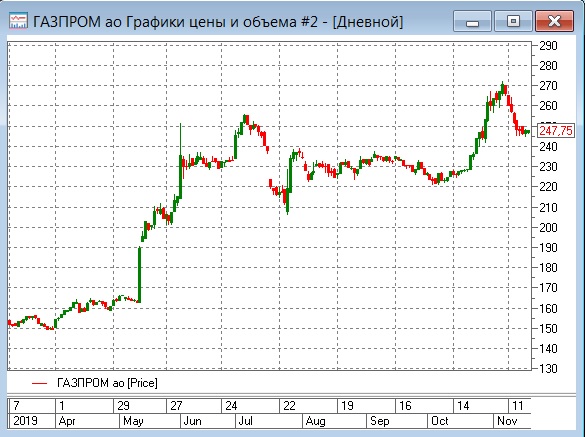Click the red legend line for ГАЗПРОМ
Screen dimensions: 585x437
click(x=40, y=383)
